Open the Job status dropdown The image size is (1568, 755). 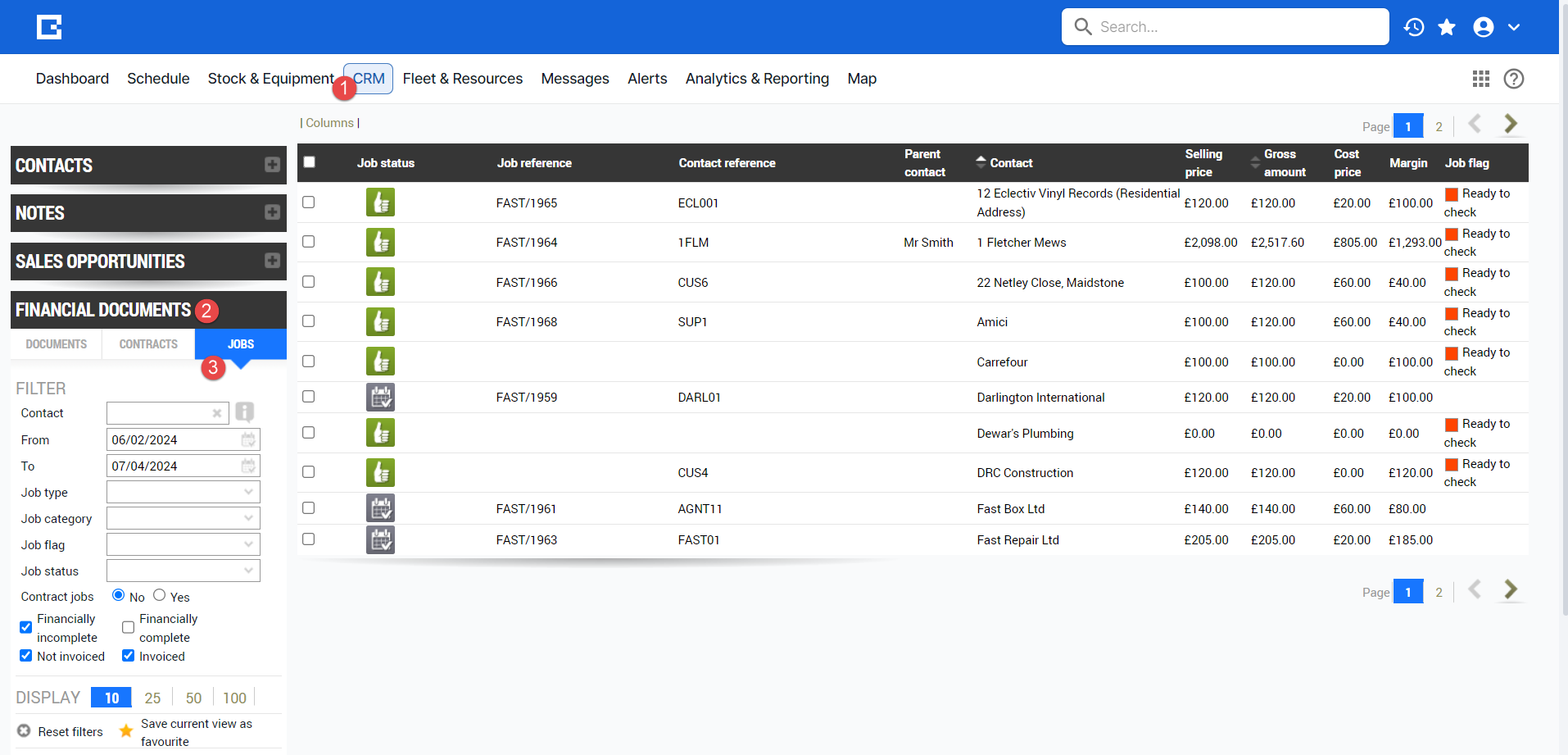(x=184, y=571)
